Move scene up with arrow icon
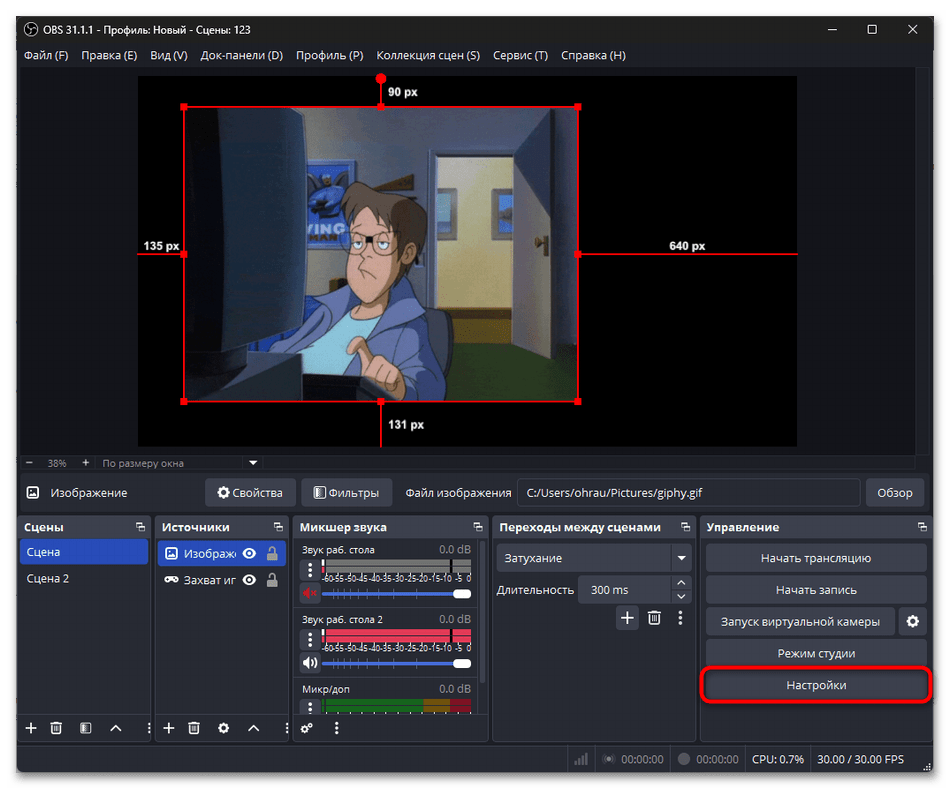 point(116,728)
